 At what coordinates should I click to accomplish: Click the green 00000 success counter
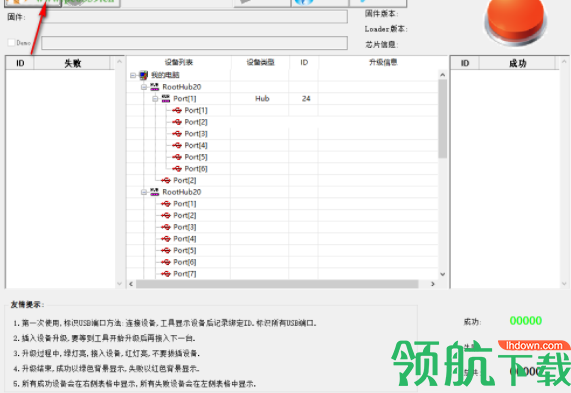coord(525,321)
